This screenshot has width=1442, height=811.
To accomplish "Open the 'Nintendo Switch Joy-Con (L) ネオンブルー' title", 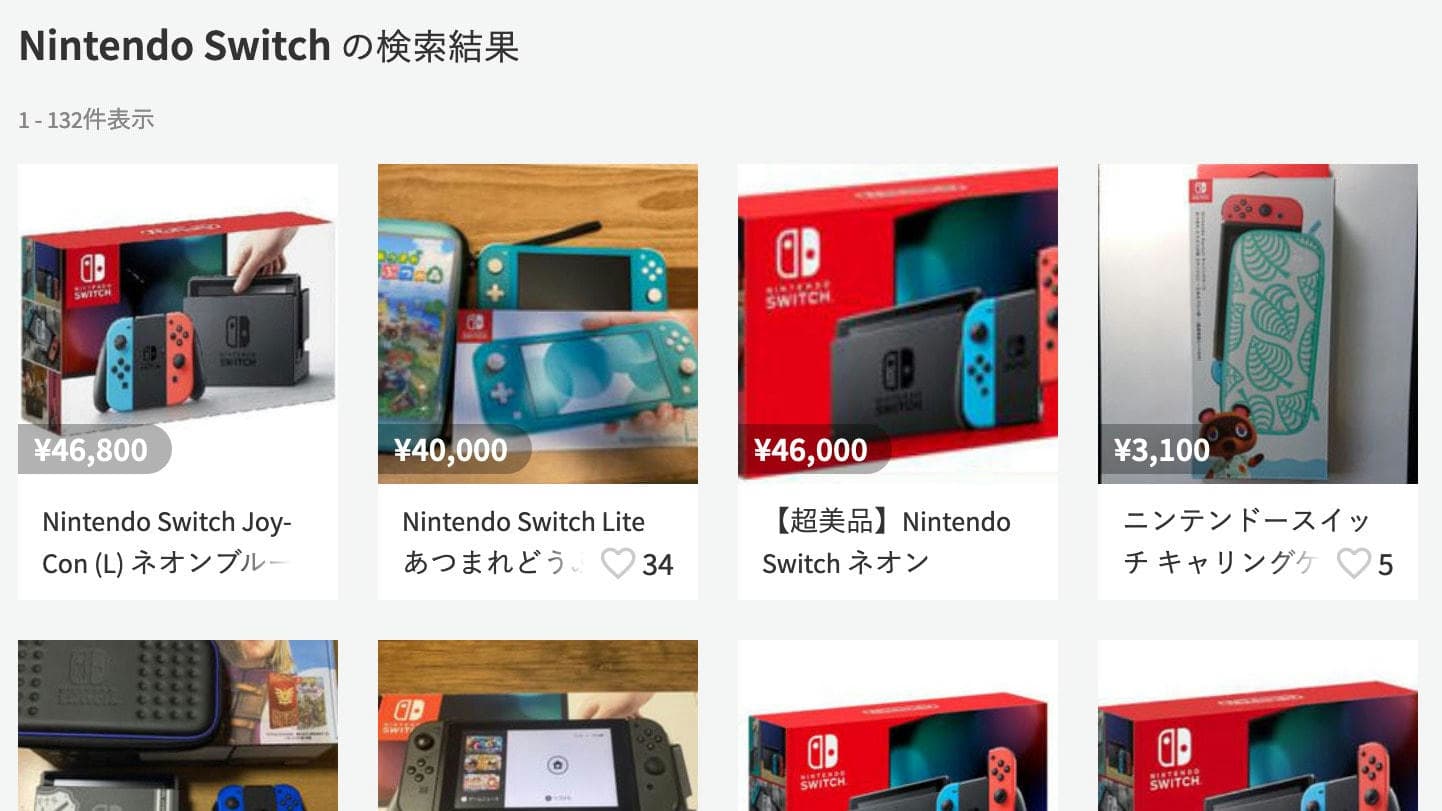I will (x=167, y=543).
